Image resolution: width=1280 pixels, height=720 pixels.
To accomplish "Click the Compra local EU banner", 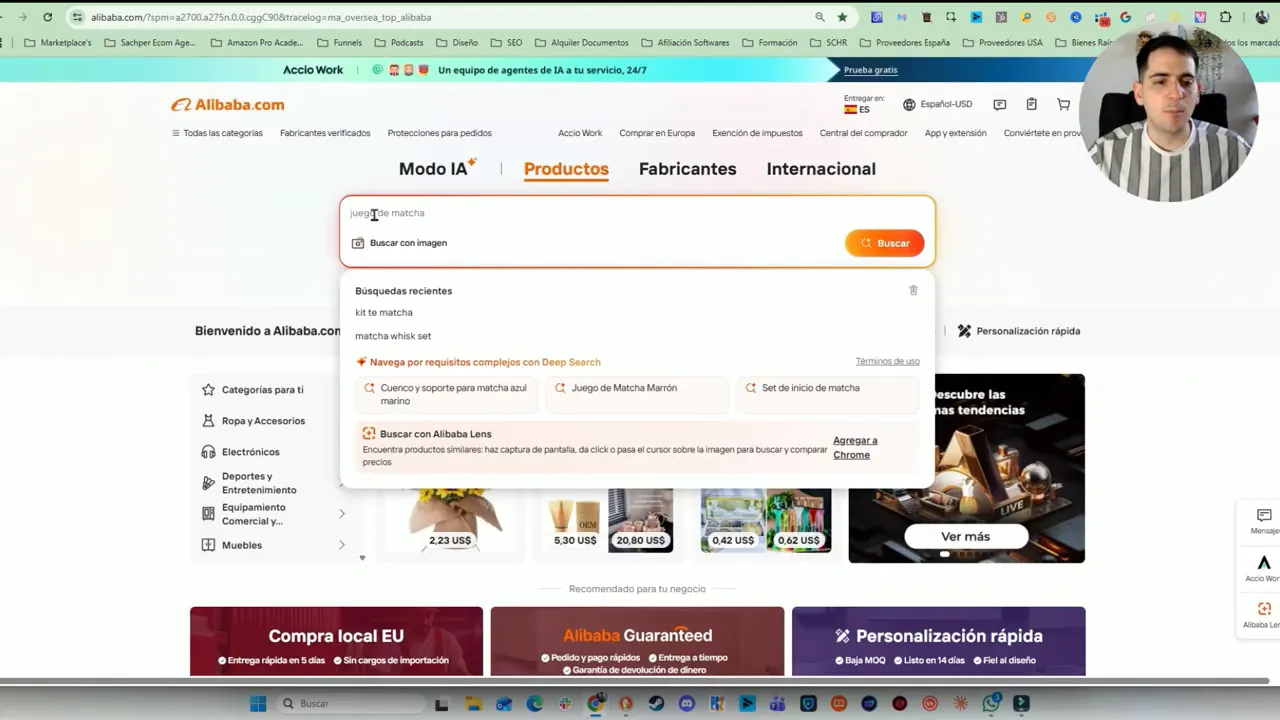I will click(x=336, y=641).
